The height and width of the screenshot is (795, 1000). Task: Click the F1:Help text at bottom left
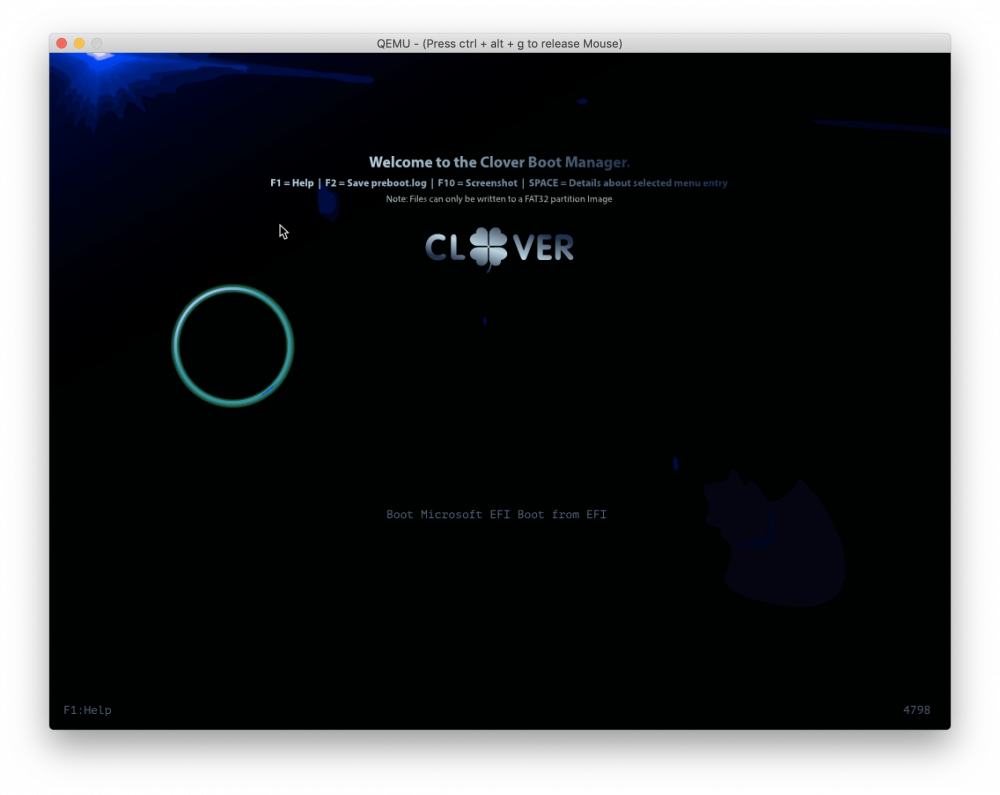pos(87,710)
